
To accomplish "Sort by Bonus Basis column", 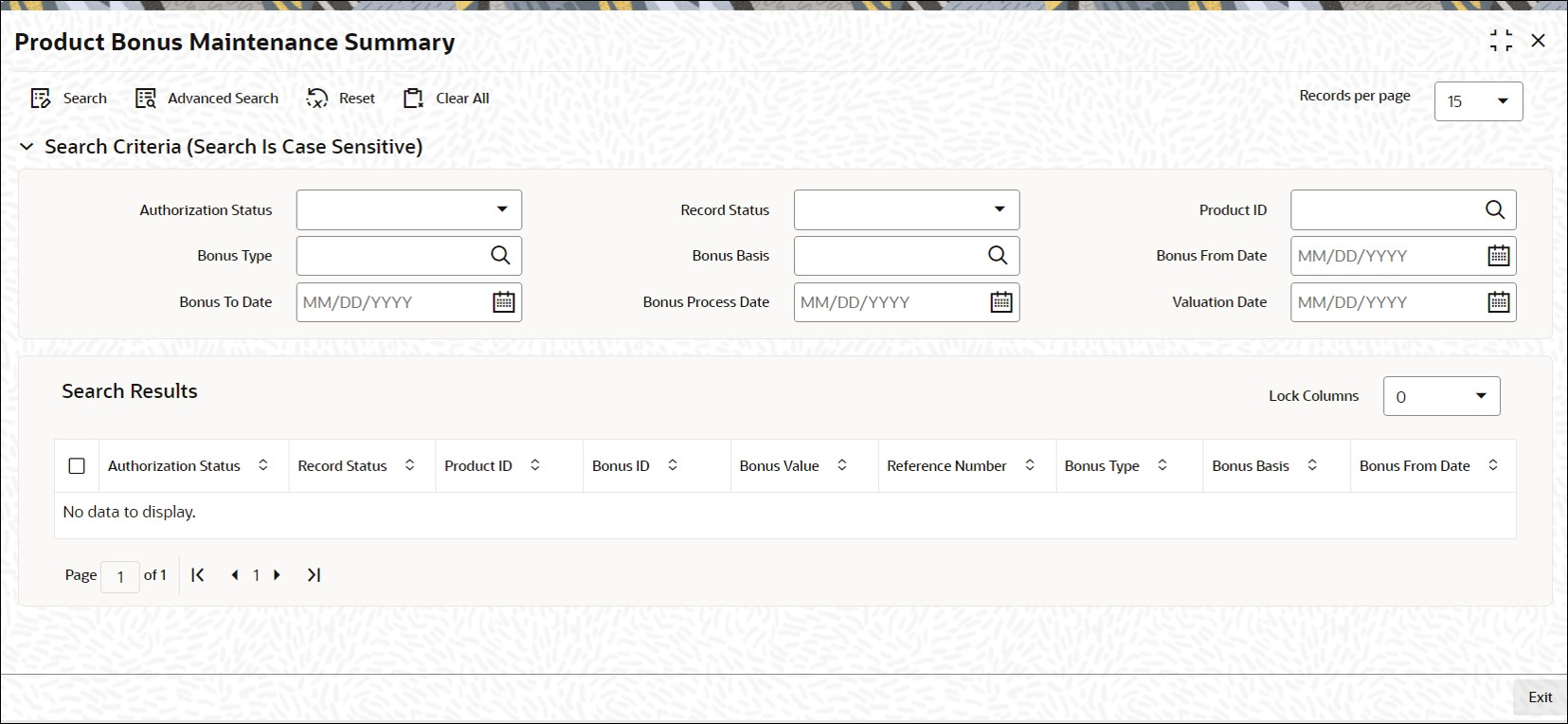I will (1312, 465).
